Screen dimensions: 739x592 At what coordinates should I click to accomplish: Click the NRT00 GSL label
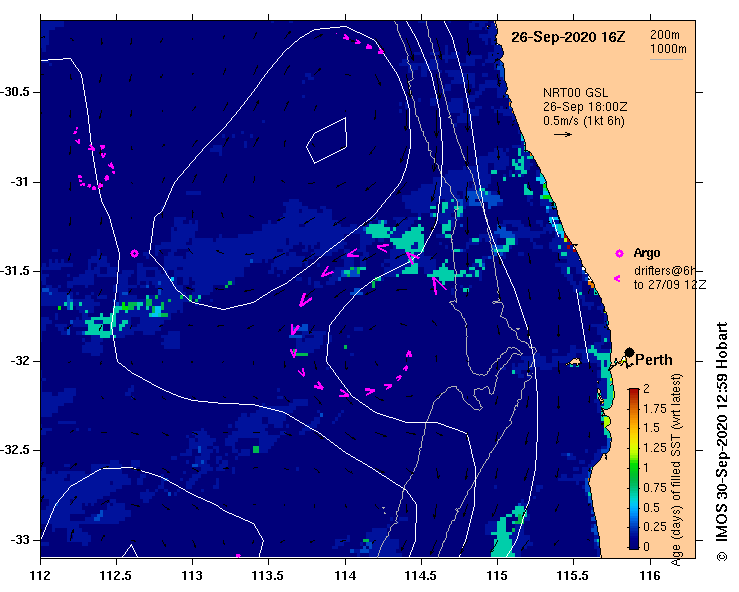[x=575, y=93]
